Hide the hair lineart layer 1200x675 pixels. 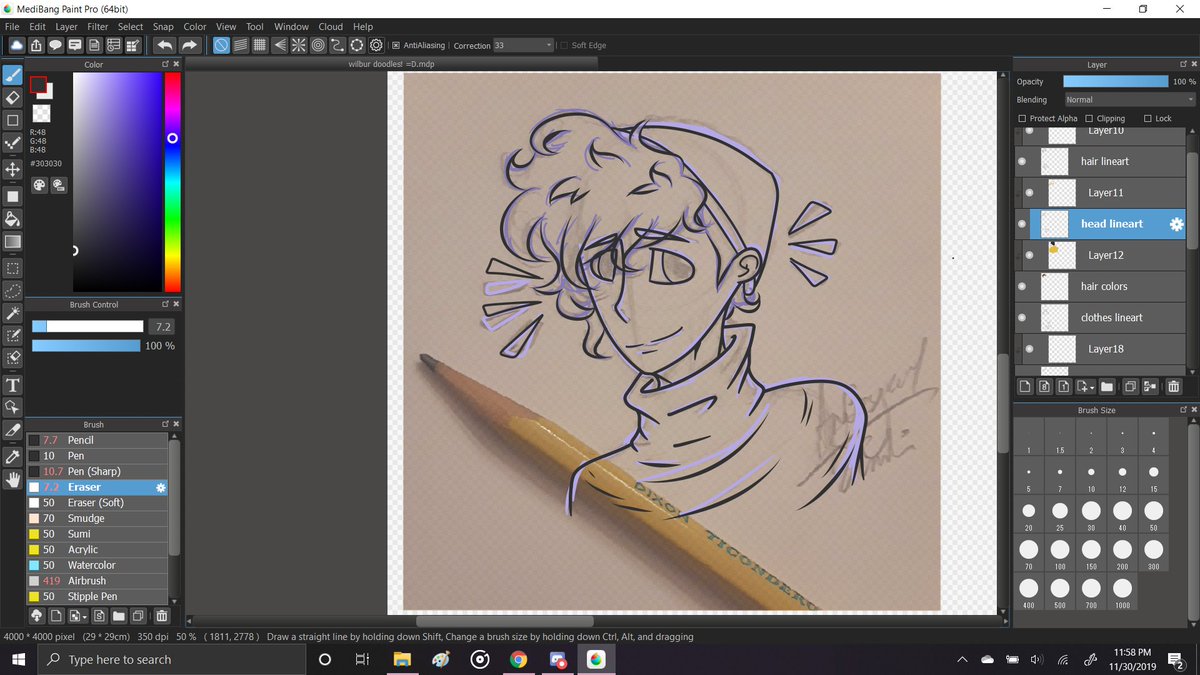pyautogui.click(x=1022, y=161)
